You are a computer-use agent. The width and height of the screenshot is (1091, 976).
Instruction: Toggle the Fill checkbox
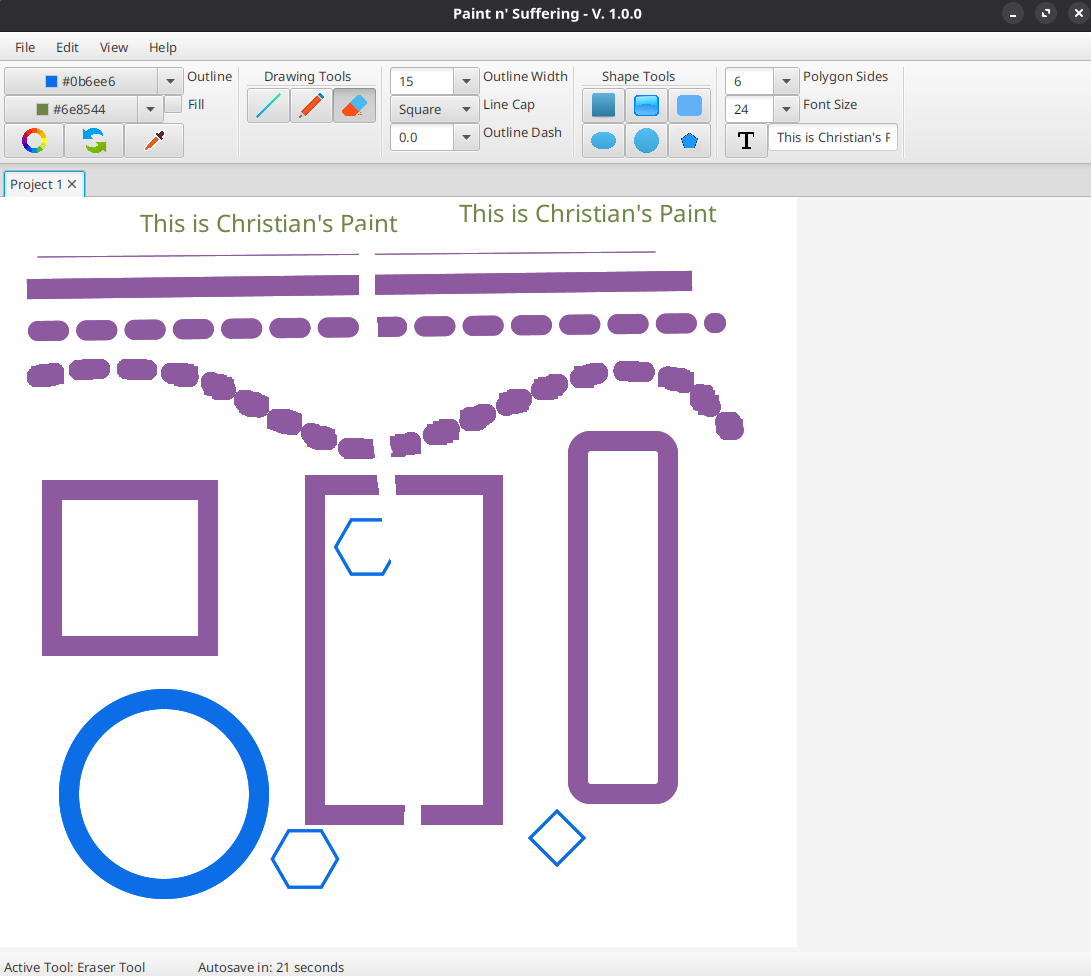(173, 104)
